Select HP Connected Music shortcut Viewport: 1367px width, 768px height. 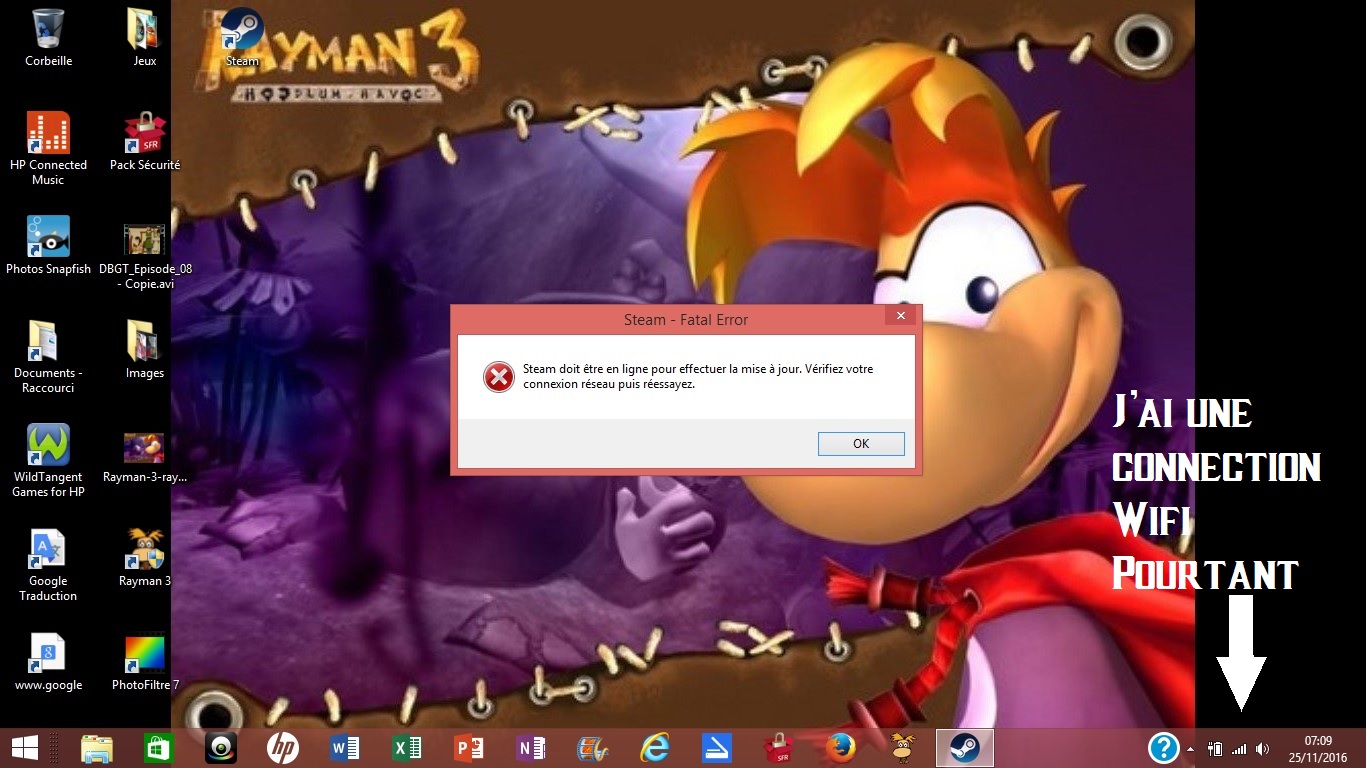coord(48,148)
